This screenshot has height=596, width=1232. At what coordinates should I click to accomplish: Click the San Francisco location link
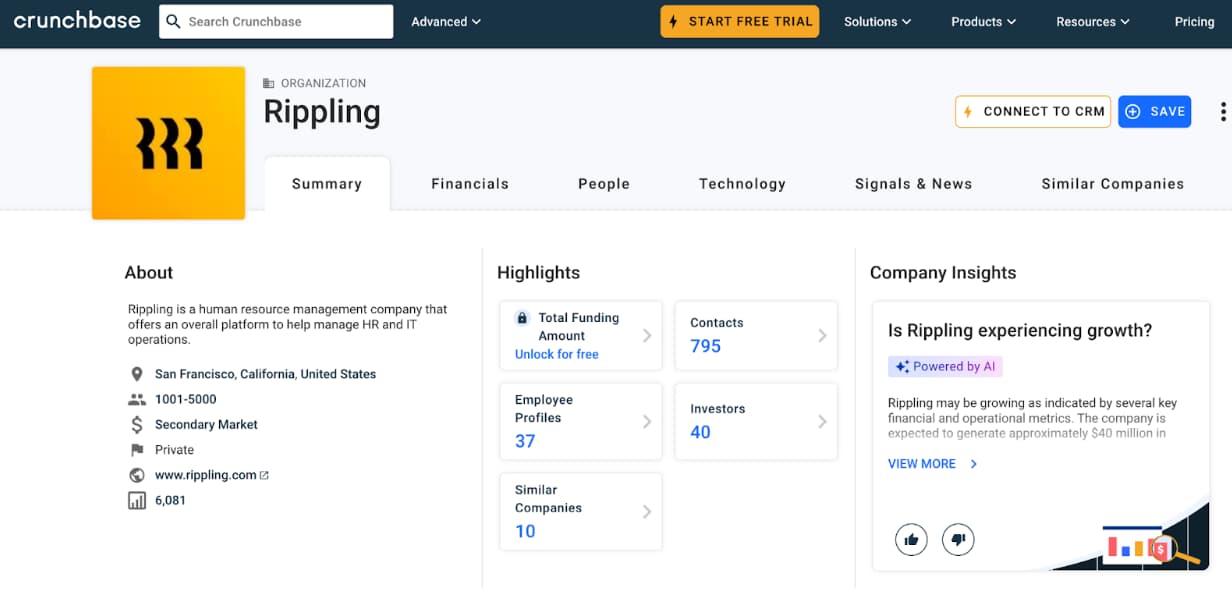tap(195, 374)
